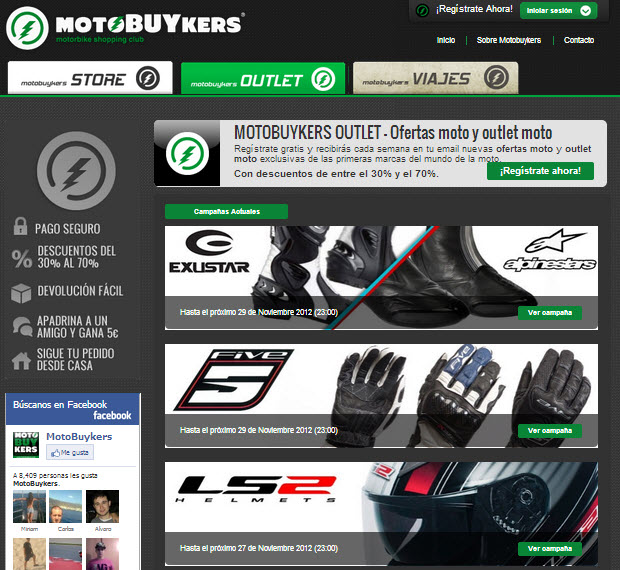Click the large grey lightning logo in sidebar
Viewport: 620px width, 570px height.
(76, 171)
